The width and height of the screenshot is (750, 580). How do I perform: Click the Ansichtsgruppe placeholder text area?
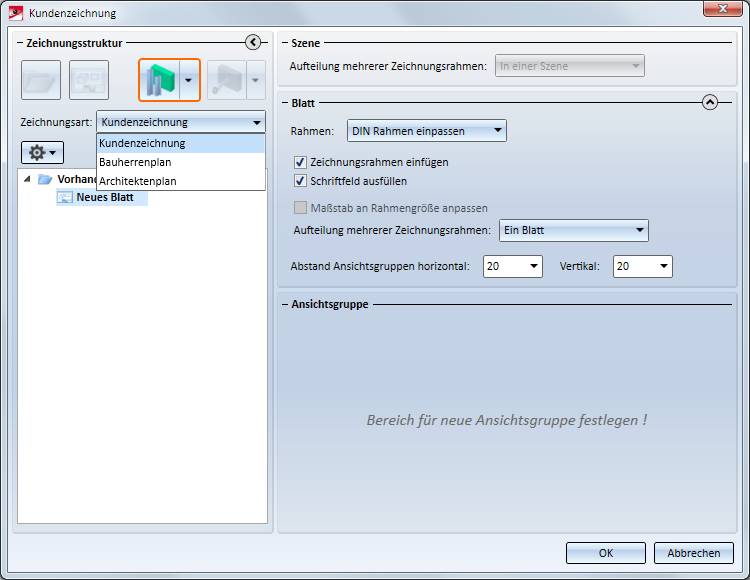click(x=507, y=420)
